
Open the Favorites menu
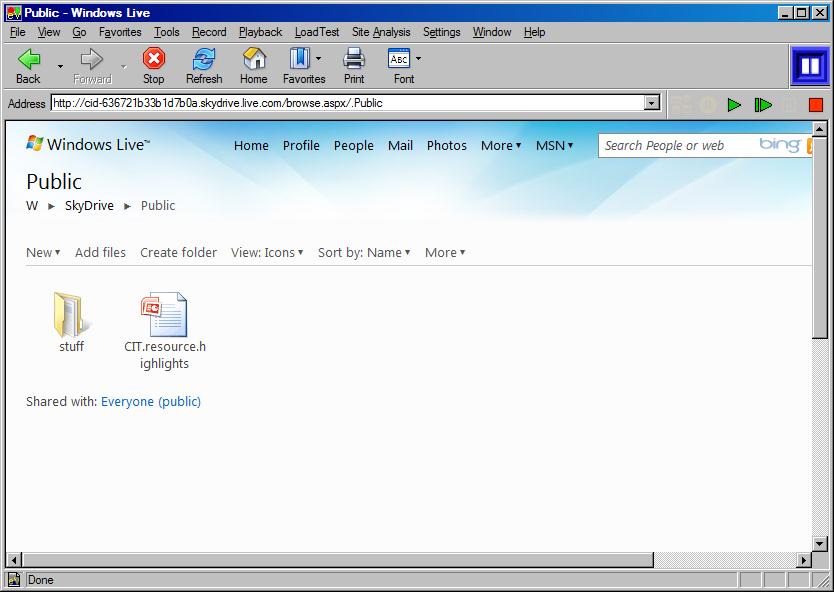tap(120, 32)
